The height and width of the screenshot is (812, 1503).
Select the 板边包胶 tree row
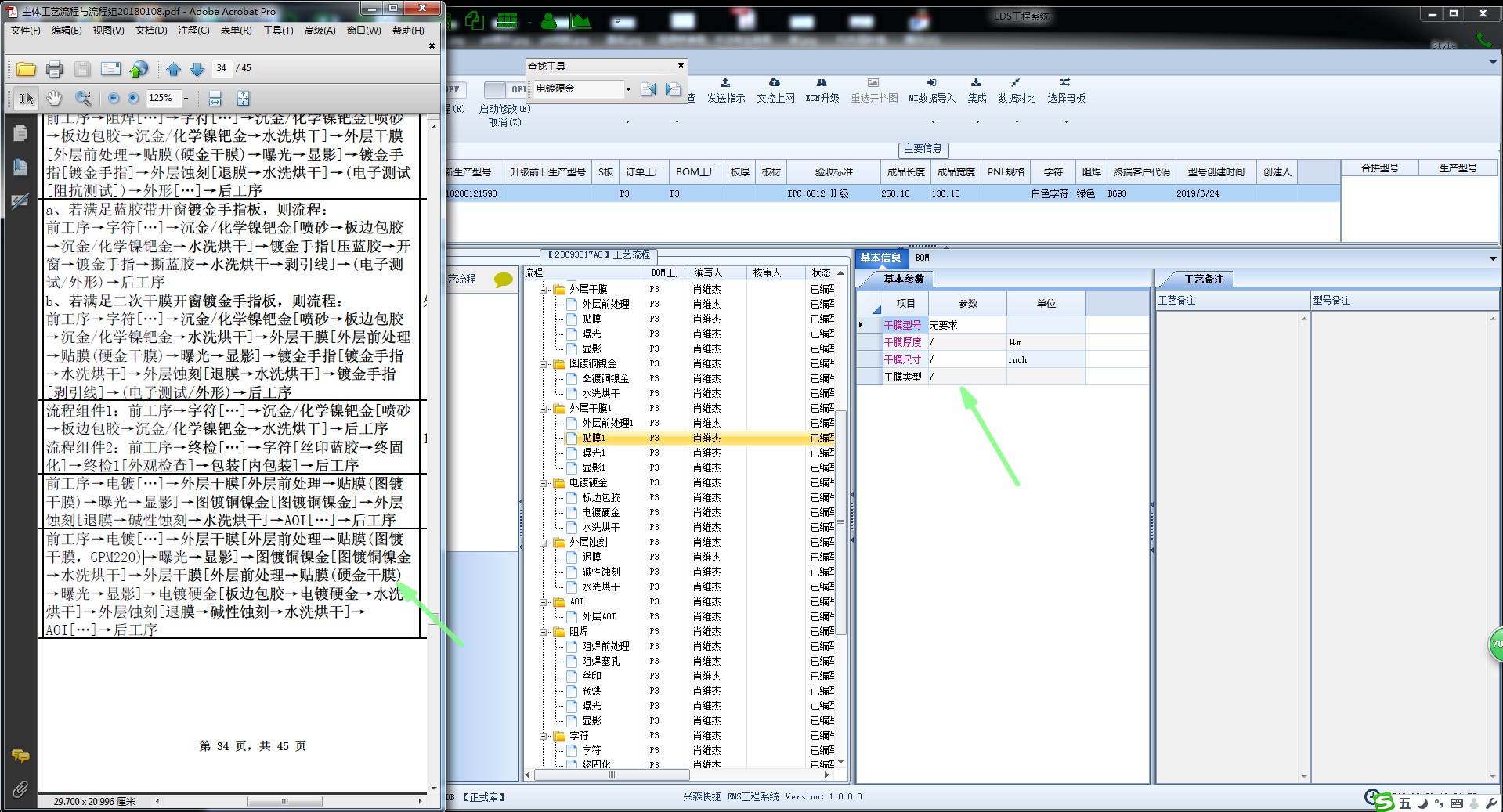[x=601, y=498]
